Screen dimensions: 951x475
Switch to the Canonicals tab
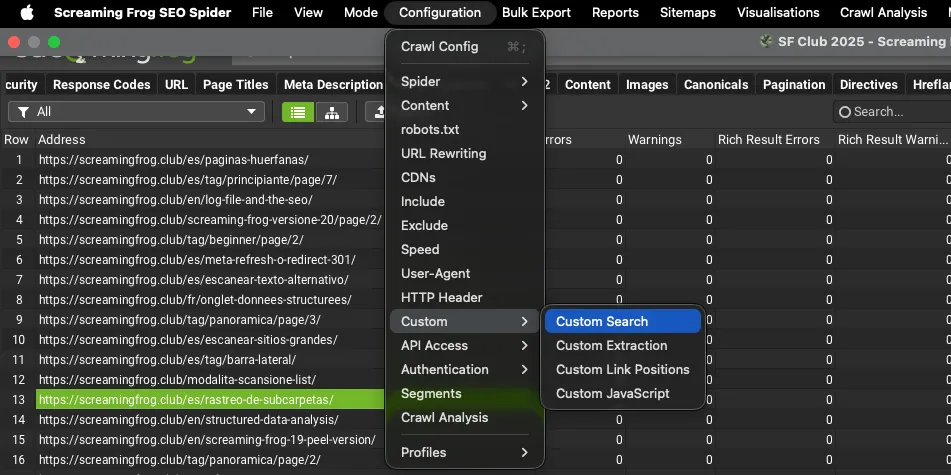pos(716,85)
